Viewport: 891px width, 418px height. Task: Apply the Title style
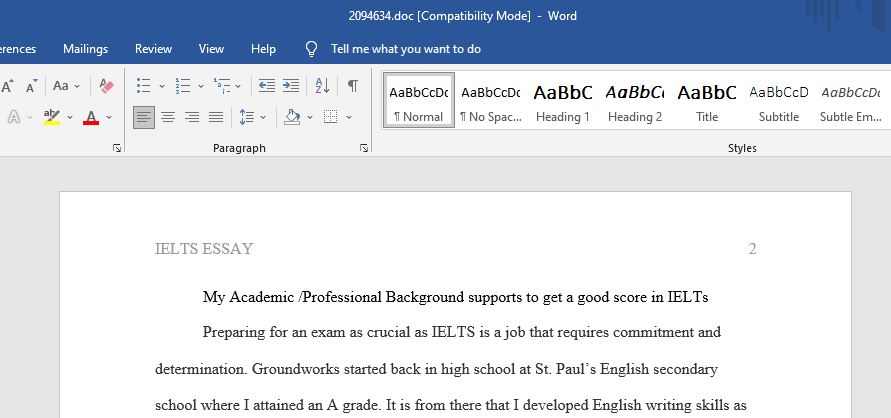(x=707, y=100)
